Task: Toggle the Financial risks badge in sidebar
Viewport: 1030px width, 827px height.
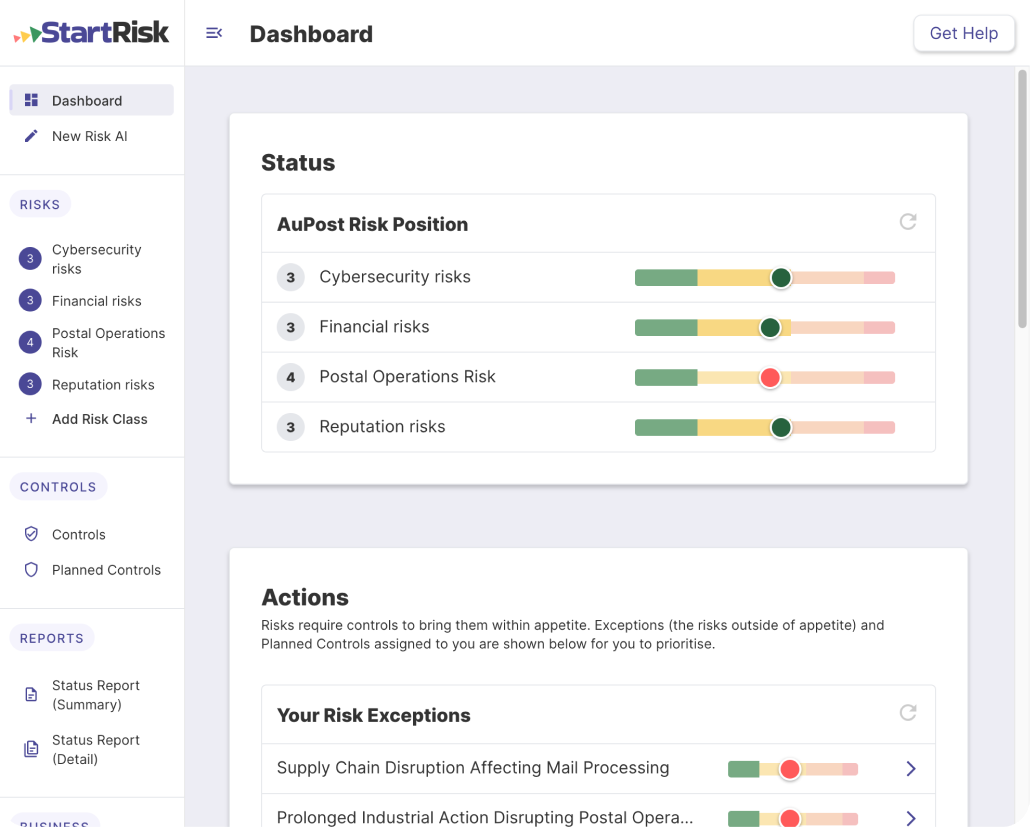Action: 29,300
